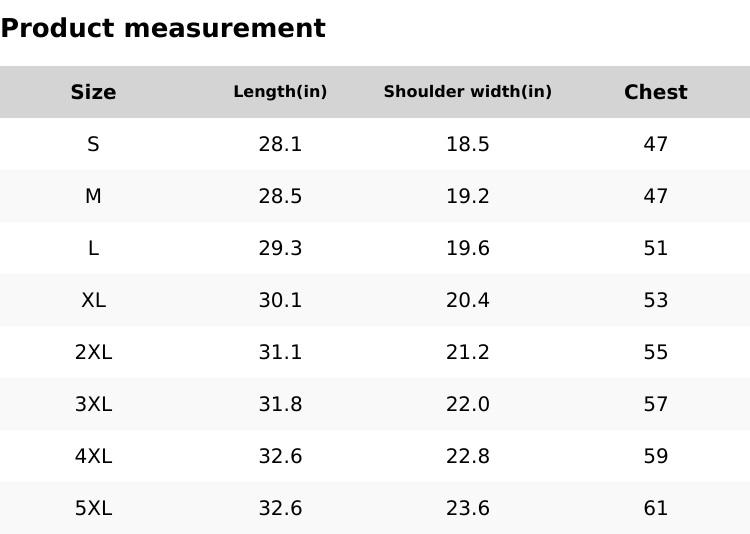Click the 18.5 shoulder width value
The height and width of the screenshot is (534, 750).
pos(467,144)
